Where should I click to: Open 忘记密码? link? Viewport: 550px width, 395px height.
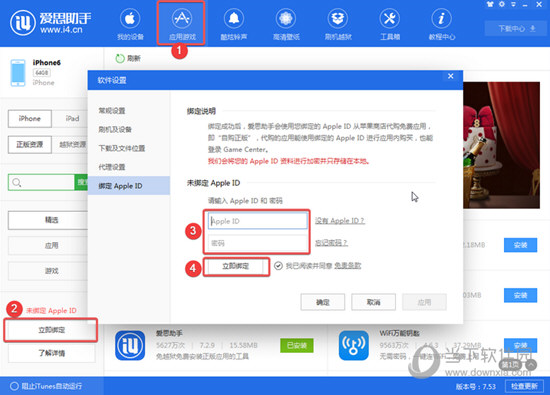click(x=331, y=243)
